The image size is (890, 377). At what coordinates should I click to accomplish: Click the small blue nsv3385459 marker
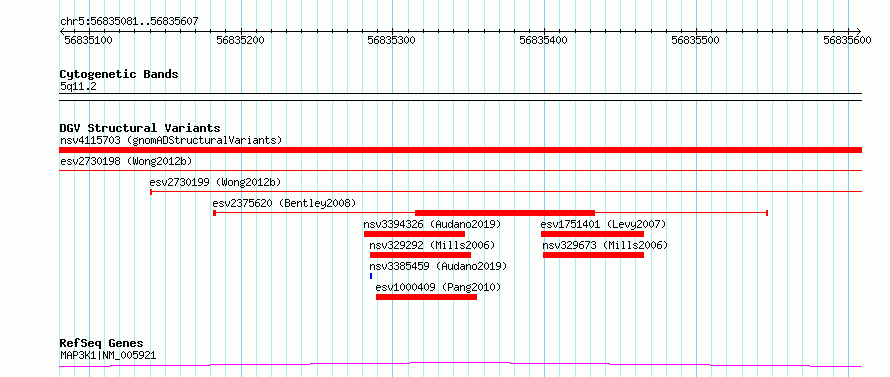pos(371,276)
